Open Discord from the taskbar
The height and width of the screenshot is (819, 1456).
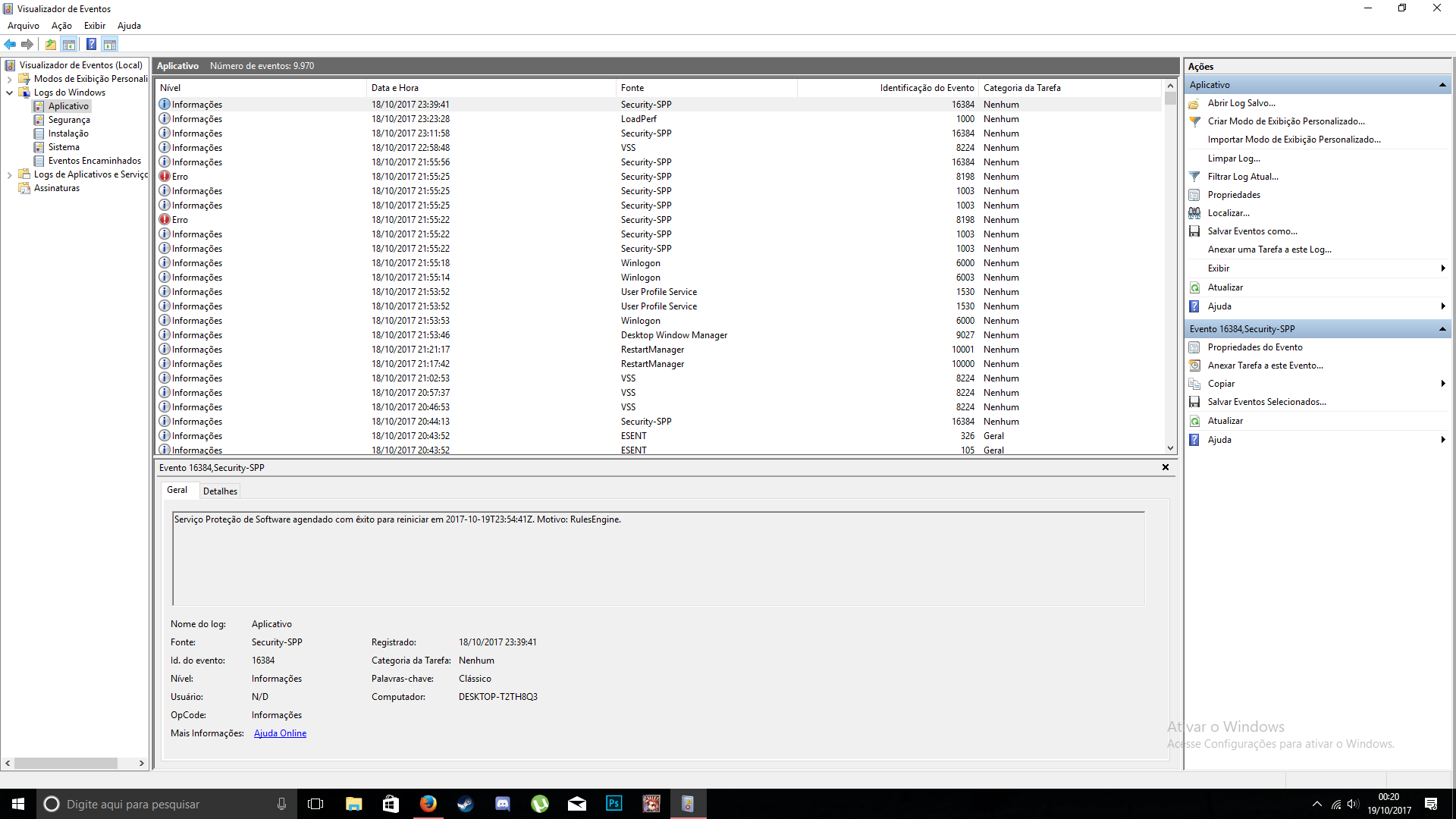click(x=503, y=804)
